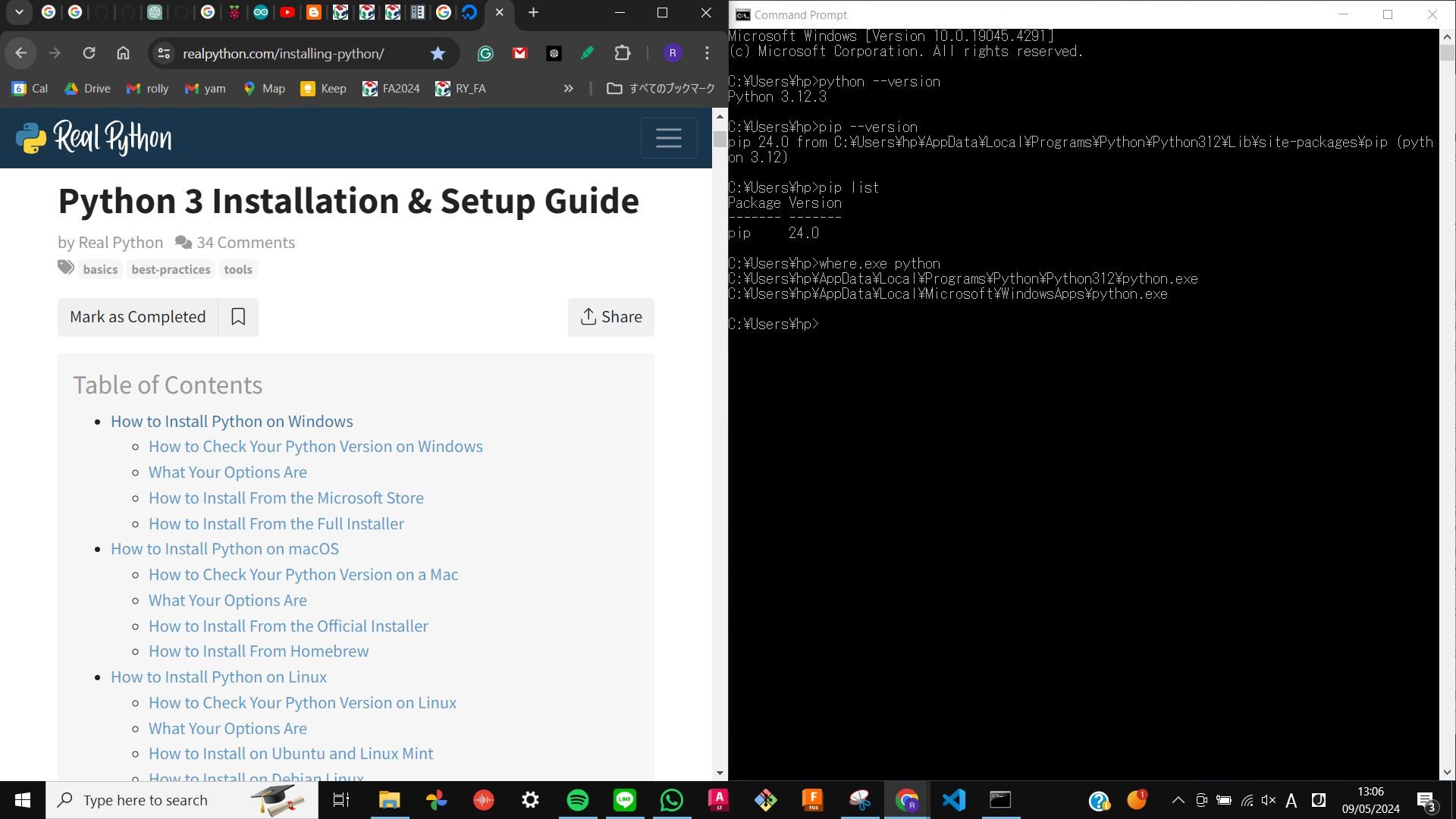Reload the Real Python page
The height and width of the screenshot is (819, 1456).
pyautogui.click(x=89, y=53)
